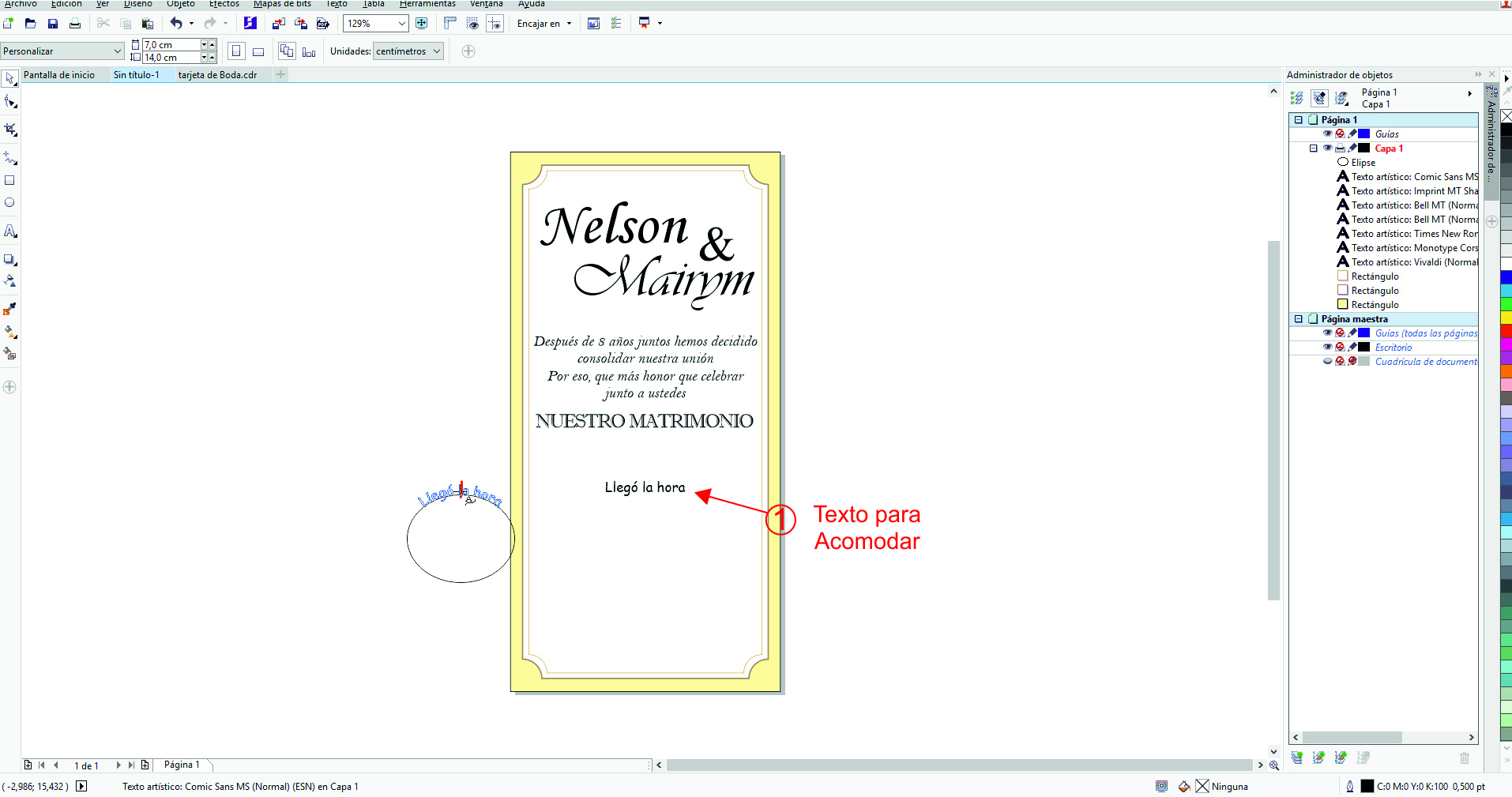Toggle printing icon of Capa 1
Image resolution: width=1512 pixels, height=797 pixels.
click(x=1340, y=148)
